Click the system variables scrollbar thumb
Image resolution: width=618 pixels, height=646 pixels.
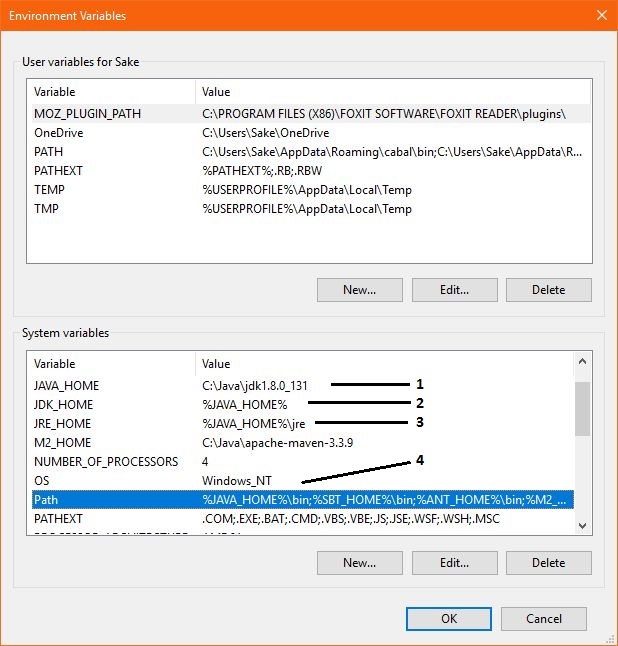tap(582, 408)
